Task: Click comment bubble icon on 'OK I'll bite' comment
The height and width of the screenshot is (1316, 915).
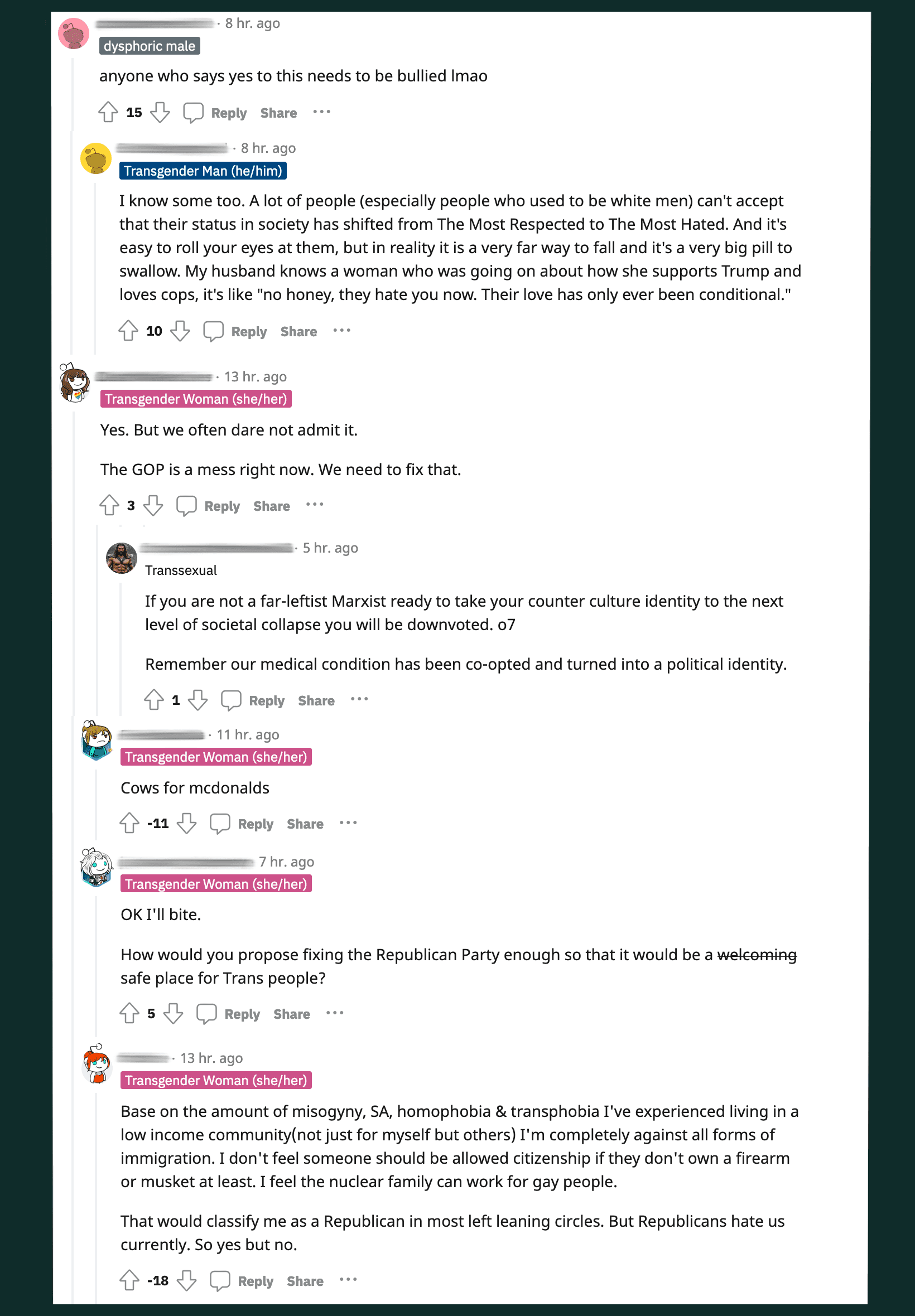Action: 206,1014
